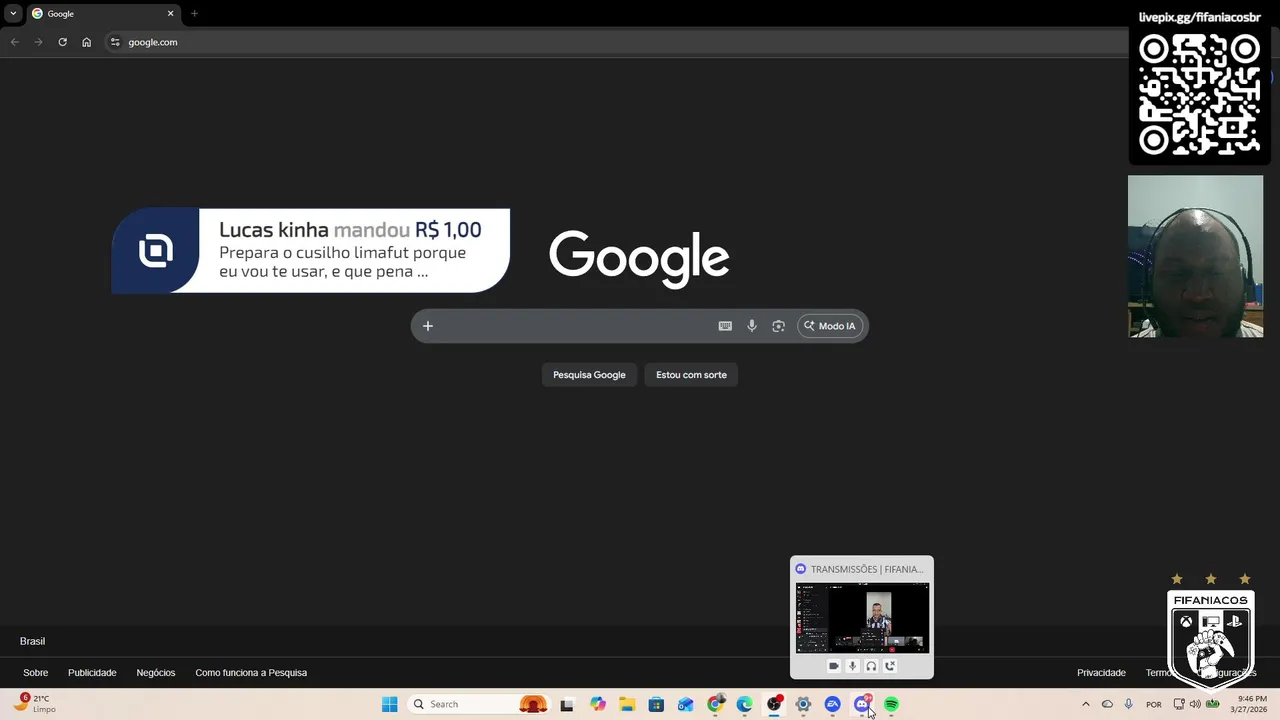Click the Estou com sorte button
The width and height of the screenshot is (1280, 720).
[691, 375]
